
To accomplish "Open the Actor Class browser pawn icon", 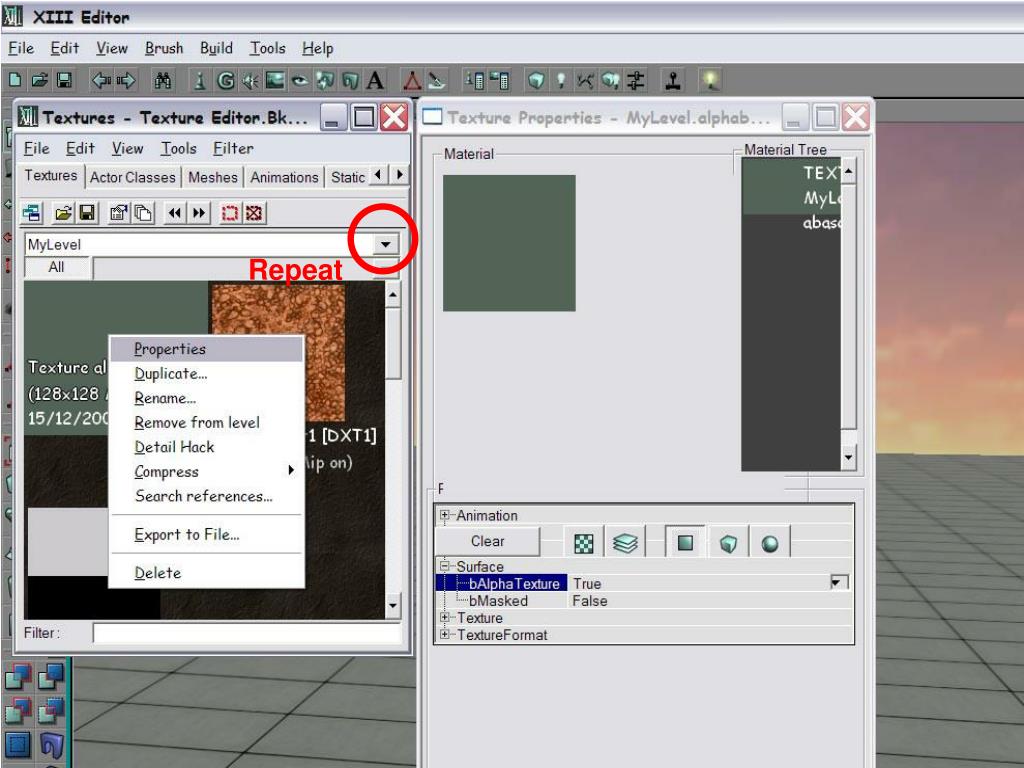I will coord(200,80).
